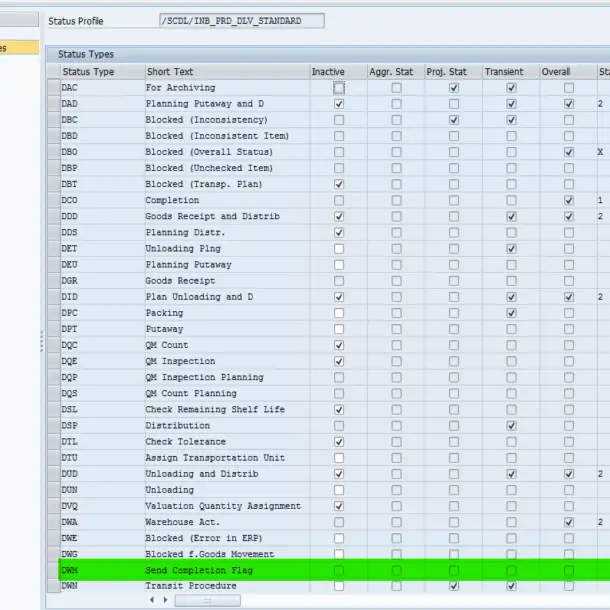Image resolution: width=610 pixels, height=610 pixels.
Task: Toggle Transient checkbox for DPC Packing row
Action: pos(511,313)
